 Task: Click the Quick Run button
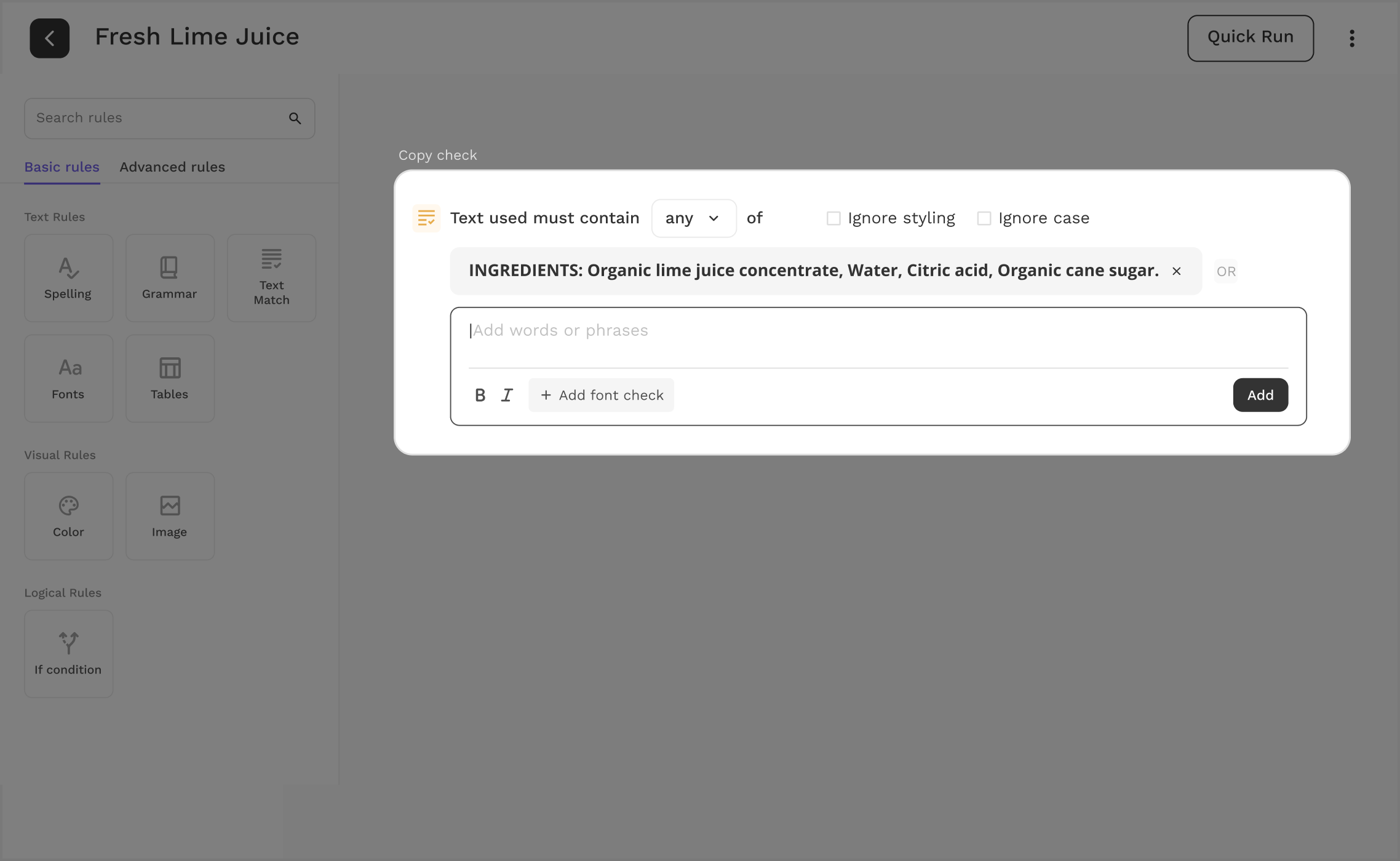[1249, 38]
